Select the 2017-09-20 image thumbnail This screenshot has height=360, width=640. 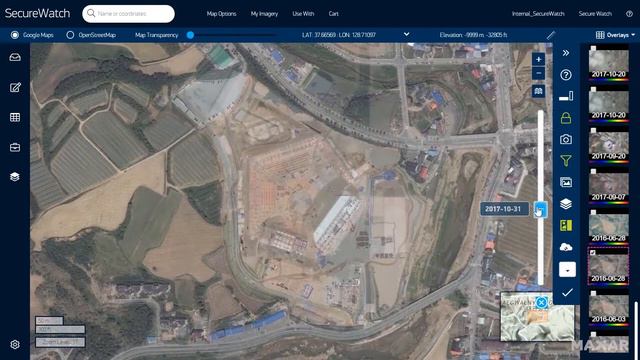click(609, 146)
